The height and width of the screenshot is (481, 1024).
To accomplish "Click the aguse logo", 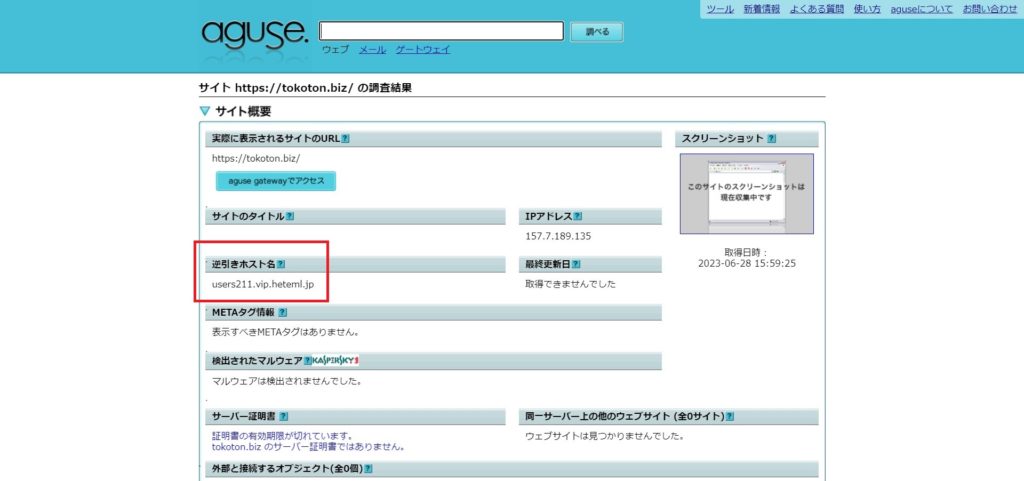I will pyautogui.click(x=255, y=34).
